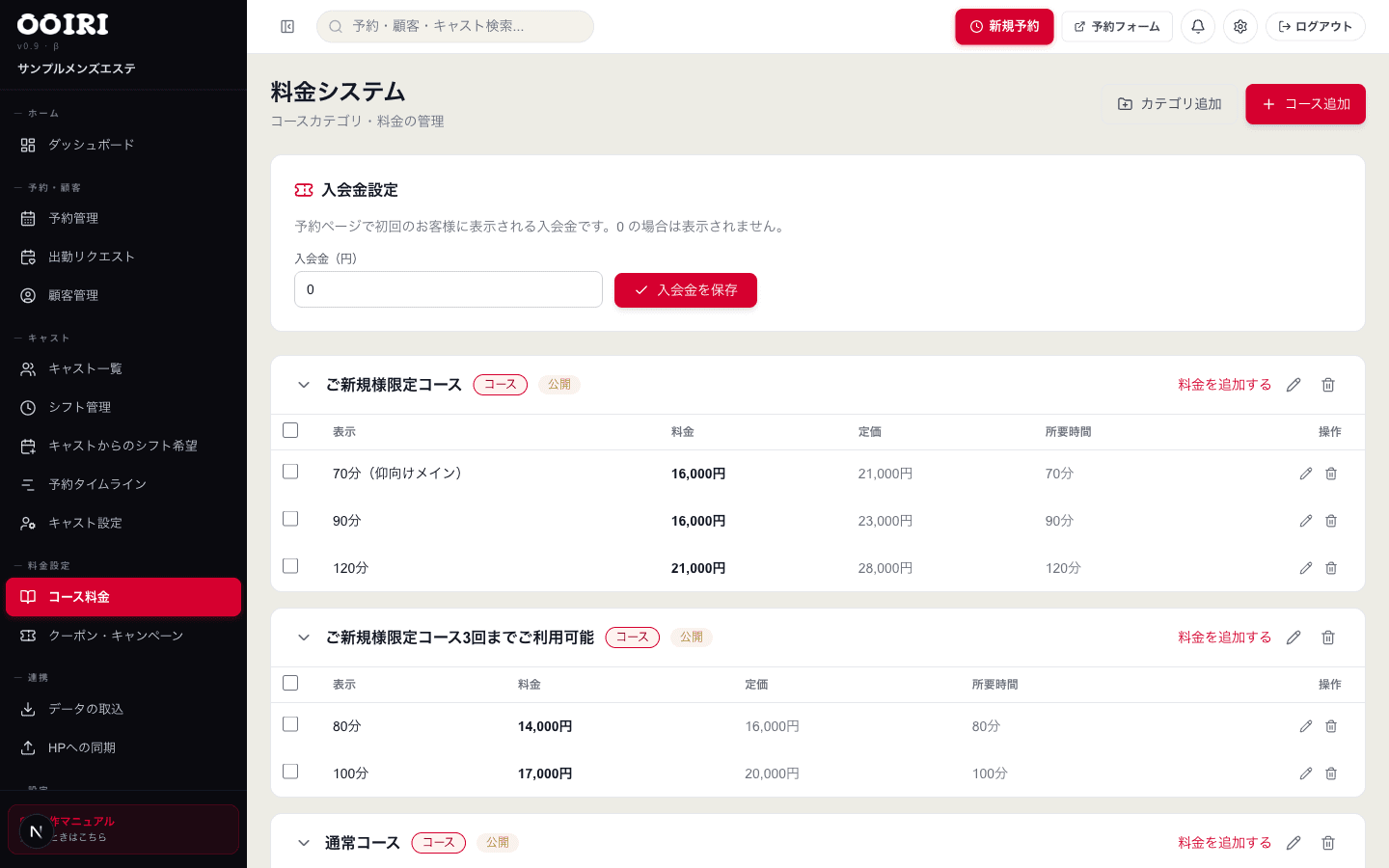The image size is (1389, 868).
Task: Click the OOIRI logo
Action: pyautogui.click(x=63, y=24)
